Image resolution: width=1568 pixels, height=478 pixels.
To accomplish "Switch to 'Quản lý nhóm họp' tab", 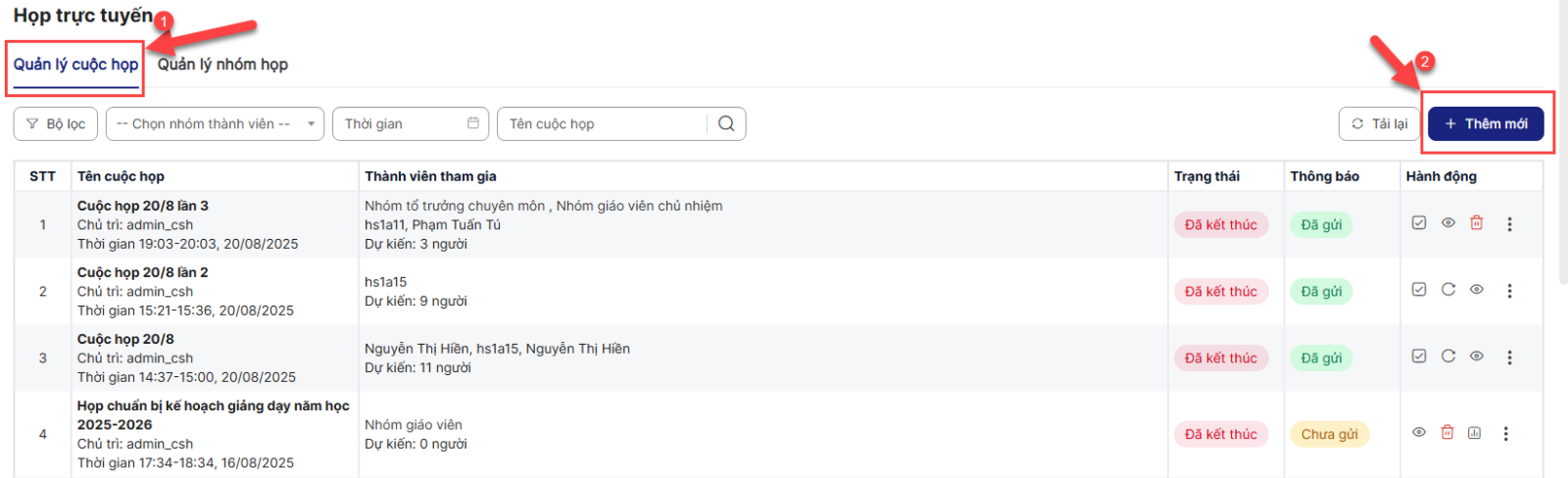I will 222,65.
